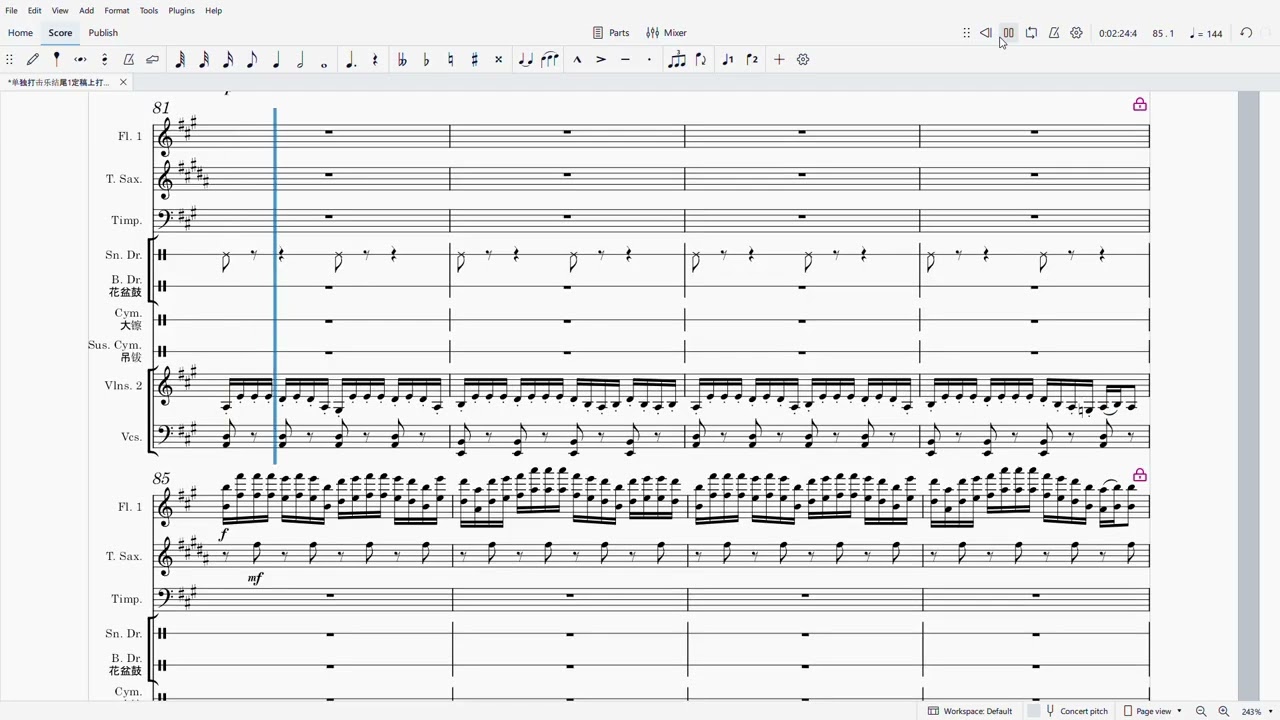Zoom out the score
This screenshot has height=720, width=1280.
click(1201, 711)
